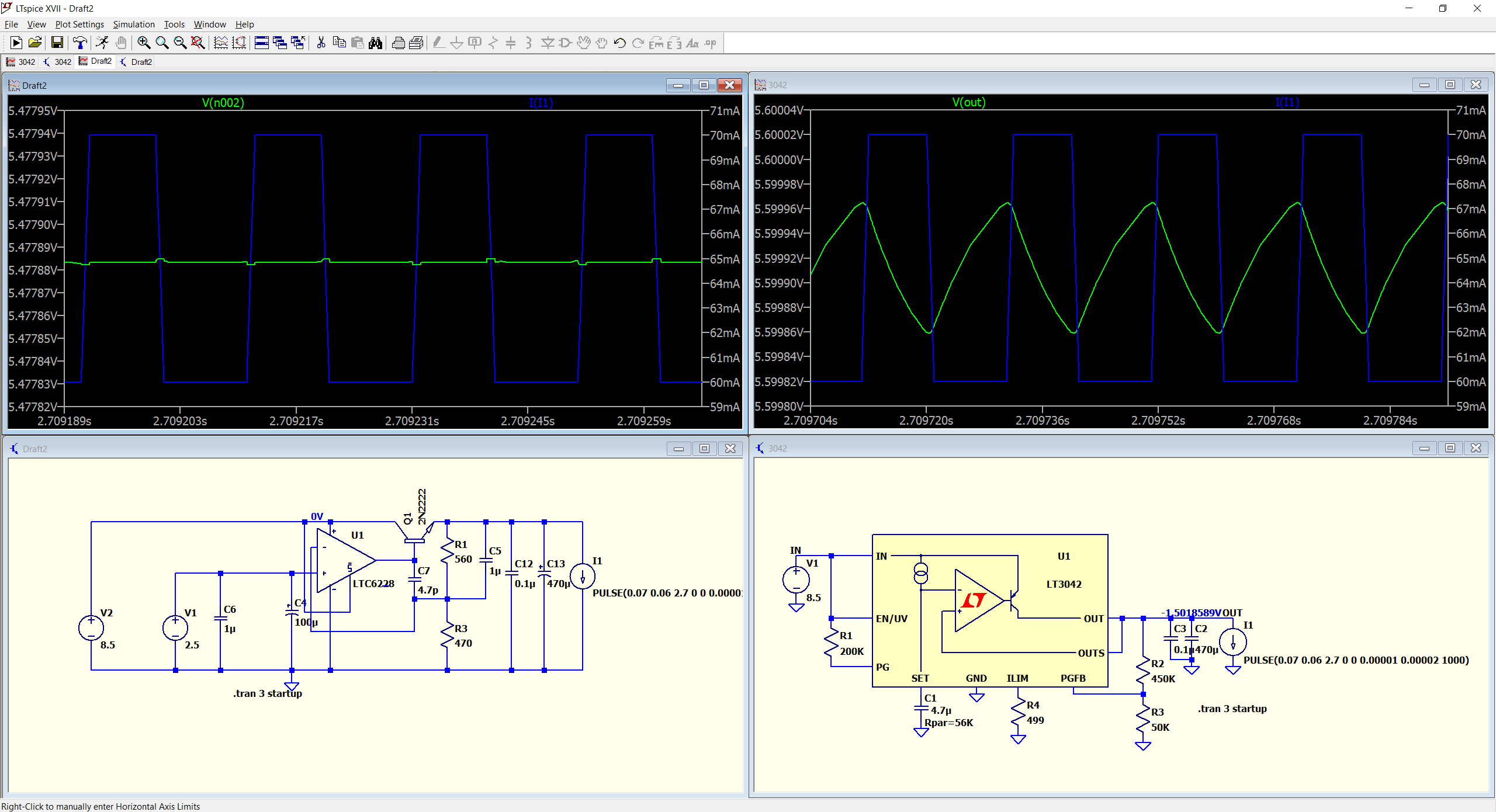Click the Copy toolbar icon
This screenshot has height=812, width=1496.
[339, 43]
